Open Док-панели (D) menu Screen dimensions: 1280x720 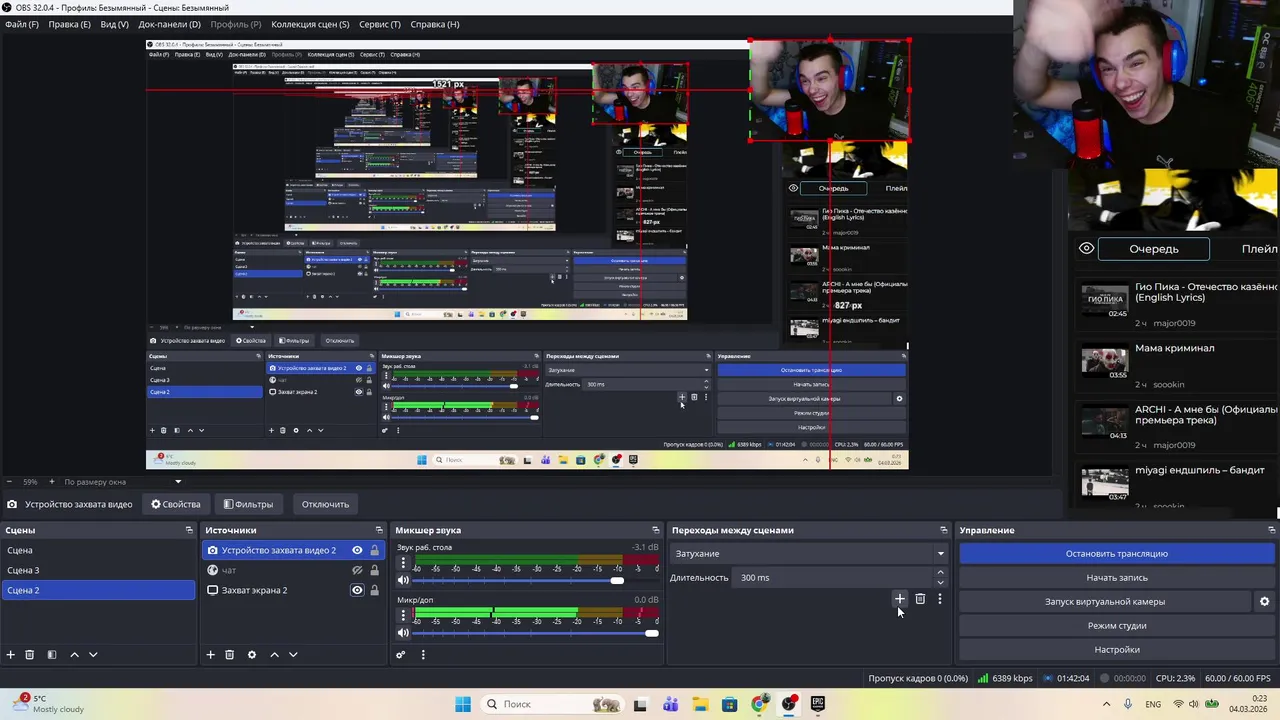pyautogui.click(x=169, y=24)
